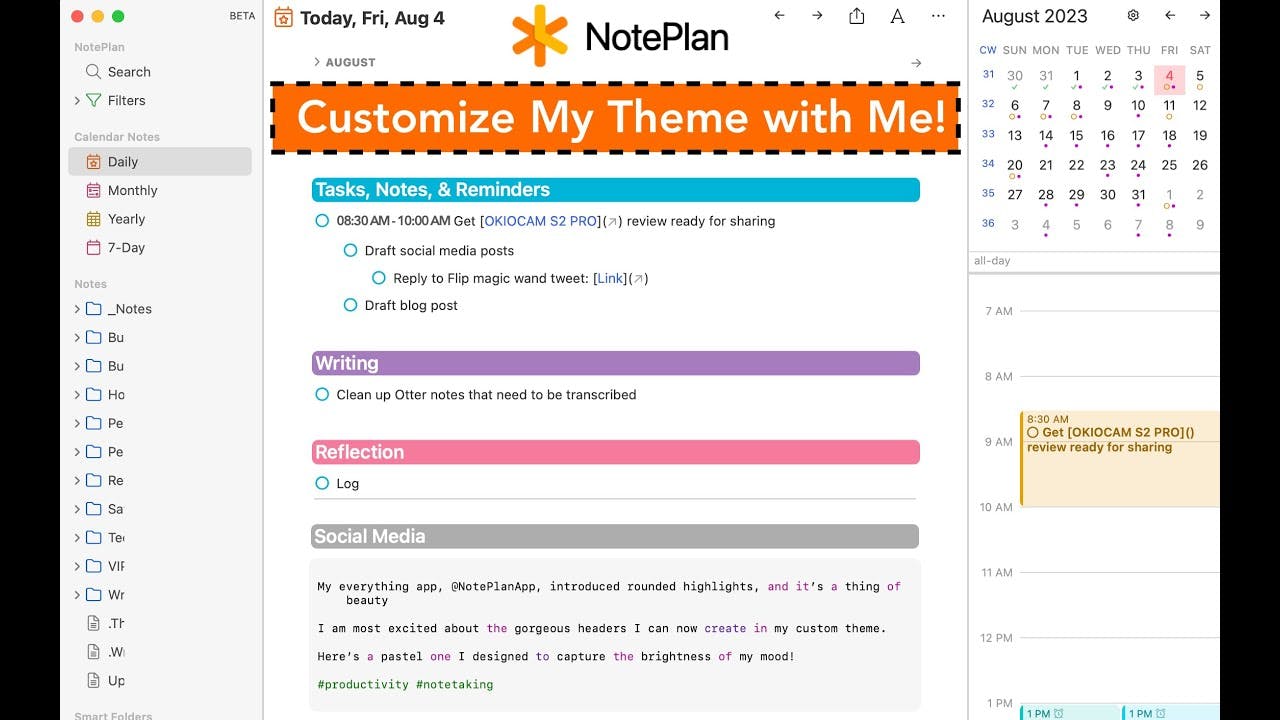The image size is (1280, 720).
Task: Open the Yearly notes icon
Action: pos(93,219)
